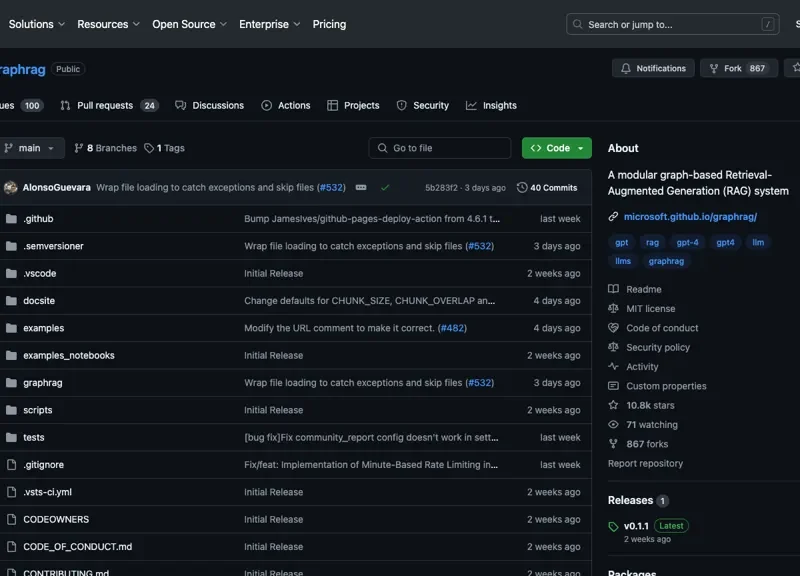Expand the Enterprise menu
This screenshot has height=576, width=800.
point(269,24)
